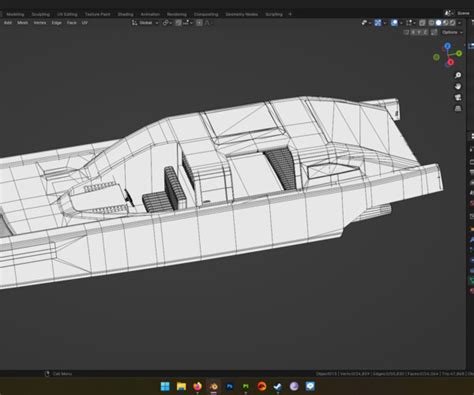
Task: Click the Scene name field
Action: (463, 13)
